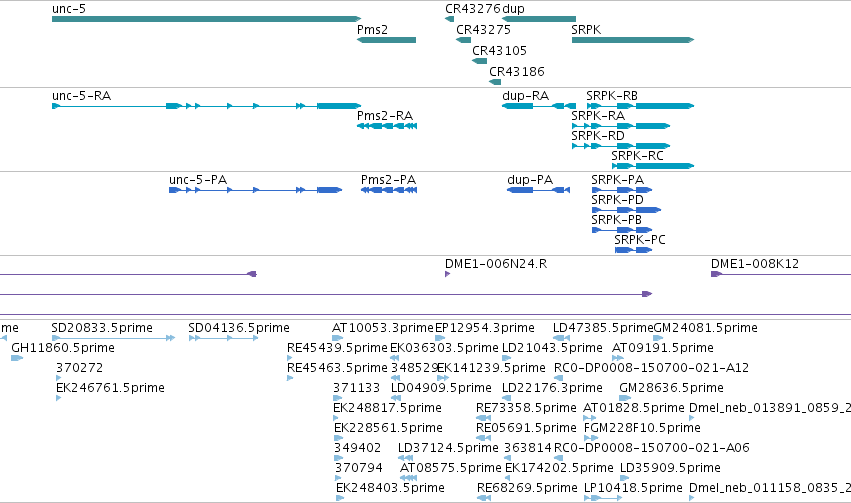The image size is (851, 503).
Task: Click the 370794 feature label
Action: tap(359, 468)
